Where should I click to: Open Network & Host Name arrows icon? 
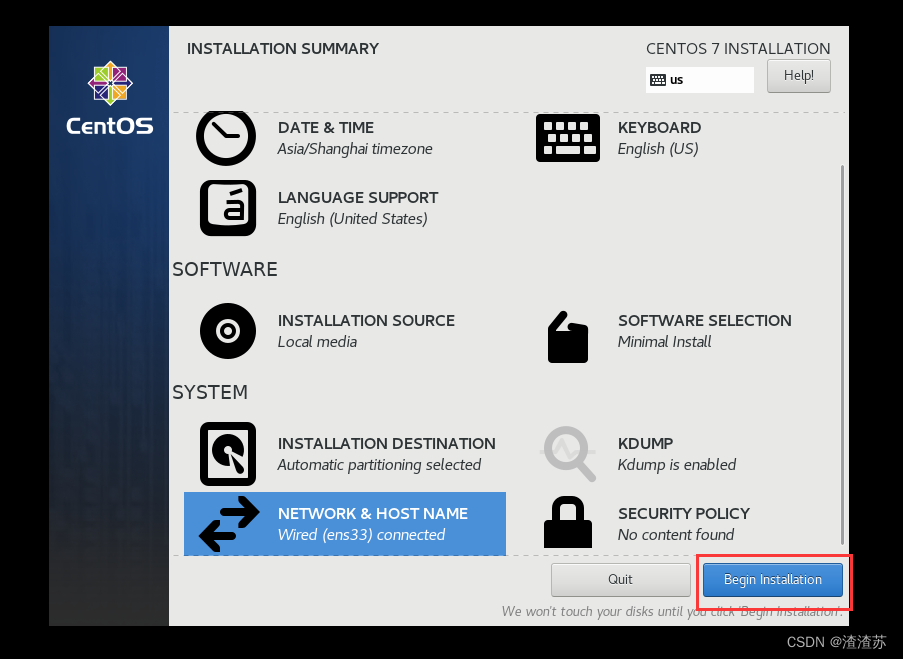click(229, 524)
